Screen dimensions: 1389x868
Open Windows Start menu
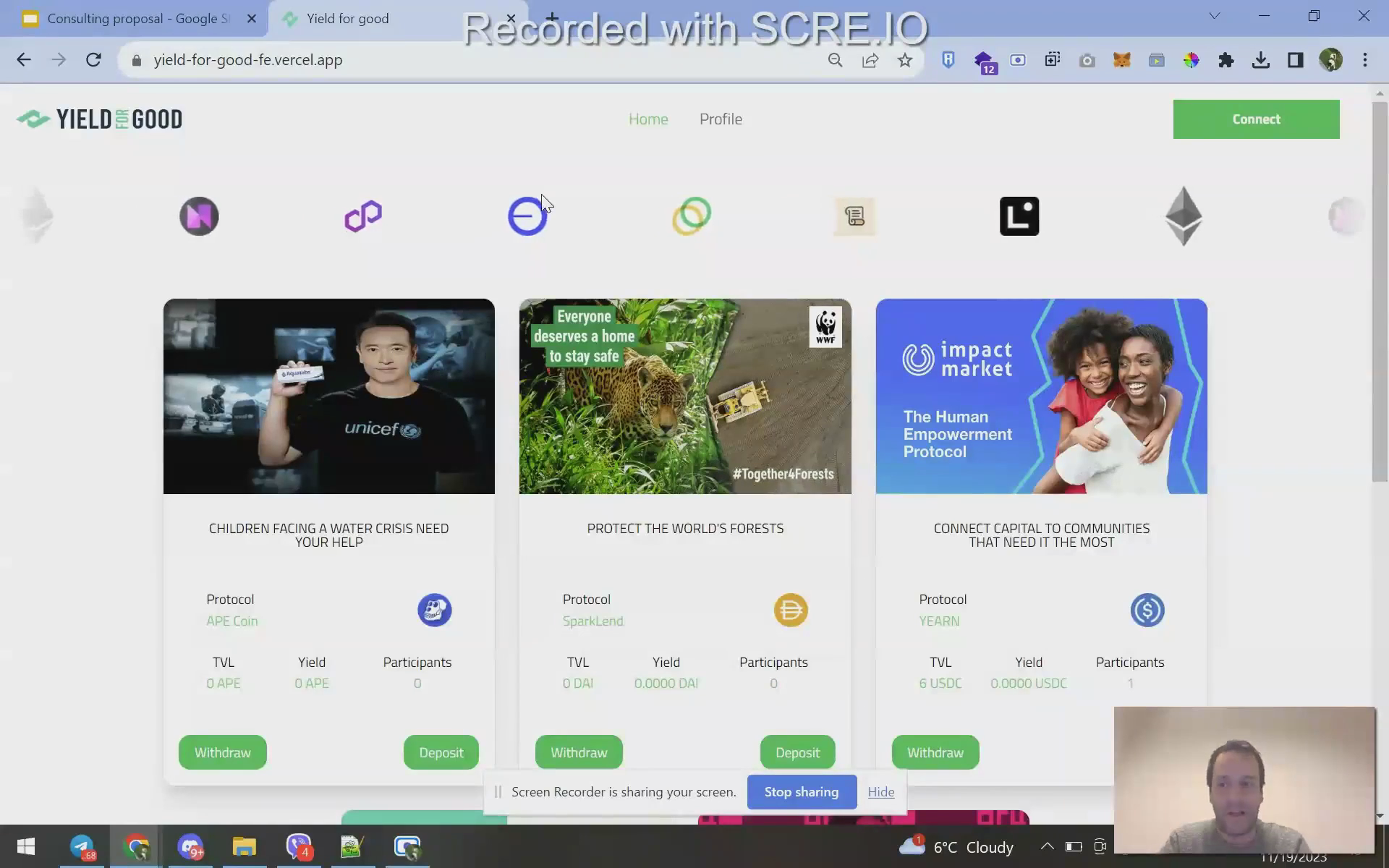(26, 846)
